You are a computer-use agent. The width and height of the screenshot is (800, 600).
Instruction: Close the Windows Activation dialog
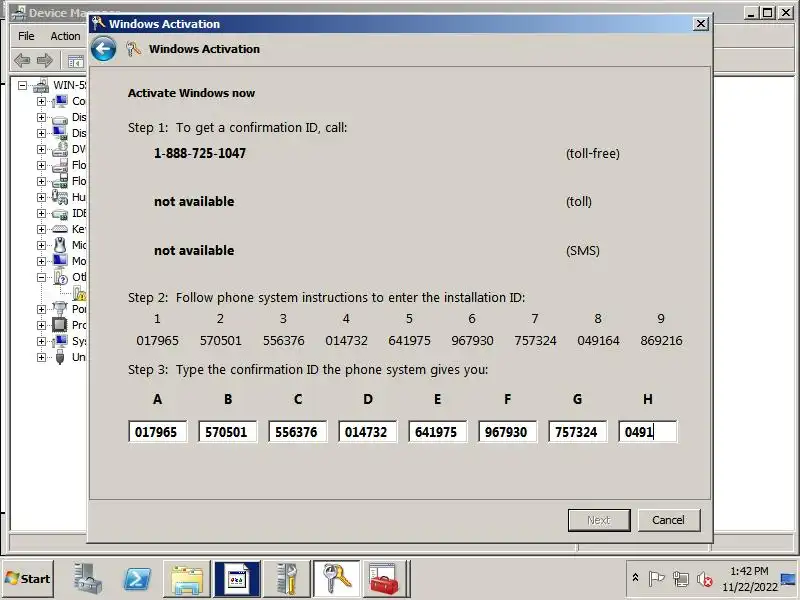[x=701, y=23]
